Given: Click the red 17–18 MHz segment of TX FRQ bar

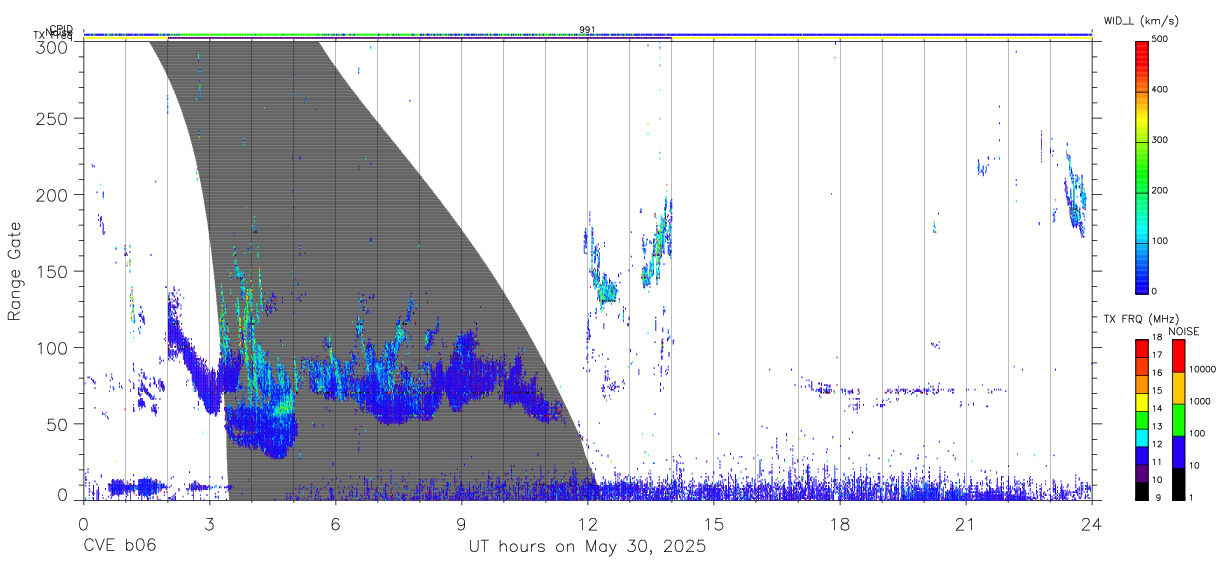Looking at the screenshot, I should click(1142, 349).
